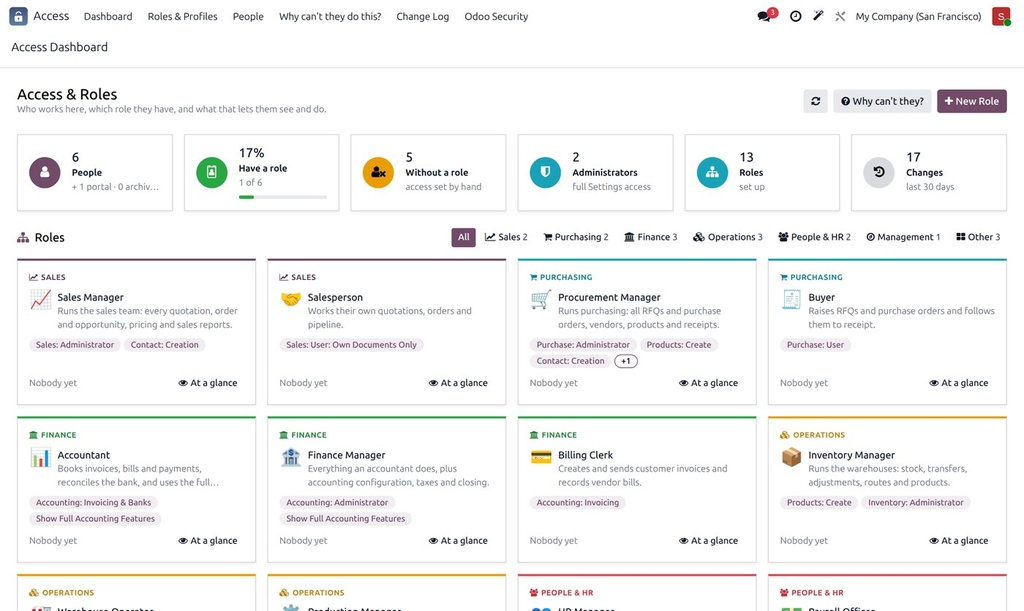Open At a glance for Sales Manager
Image resolution: width=1024 pixels, height=611 pixels.
coord(208,383)
